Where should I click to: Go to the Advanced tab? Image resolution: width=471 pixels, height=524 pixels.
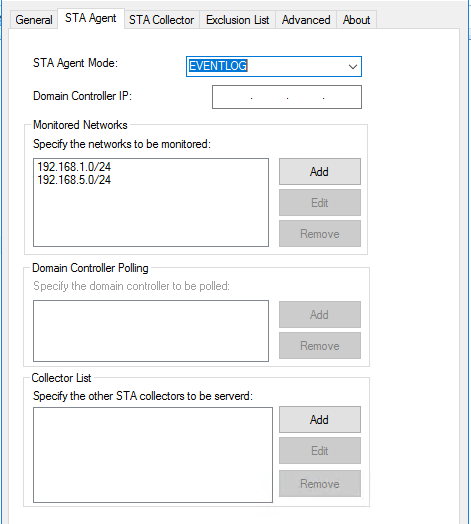(x=306, y=20)
